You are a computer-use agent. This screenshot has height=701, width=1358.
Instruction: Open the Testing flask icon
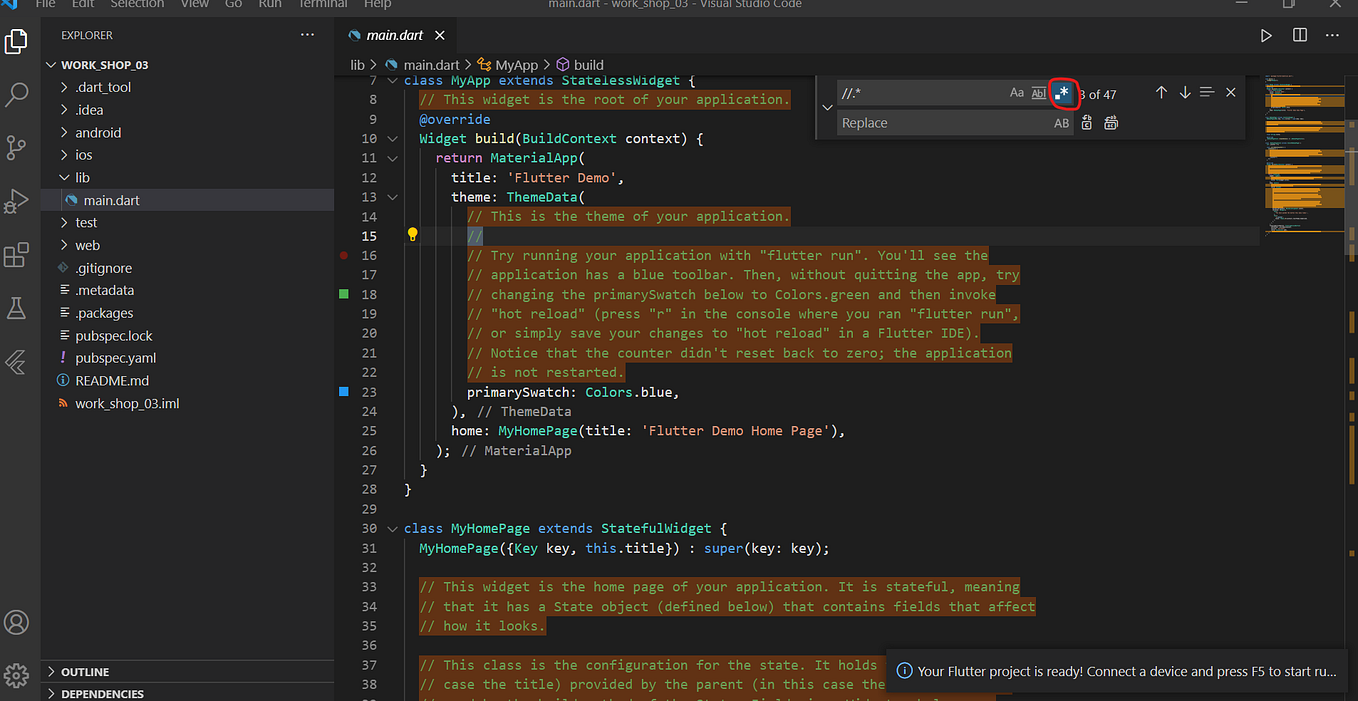coord(17,308)
